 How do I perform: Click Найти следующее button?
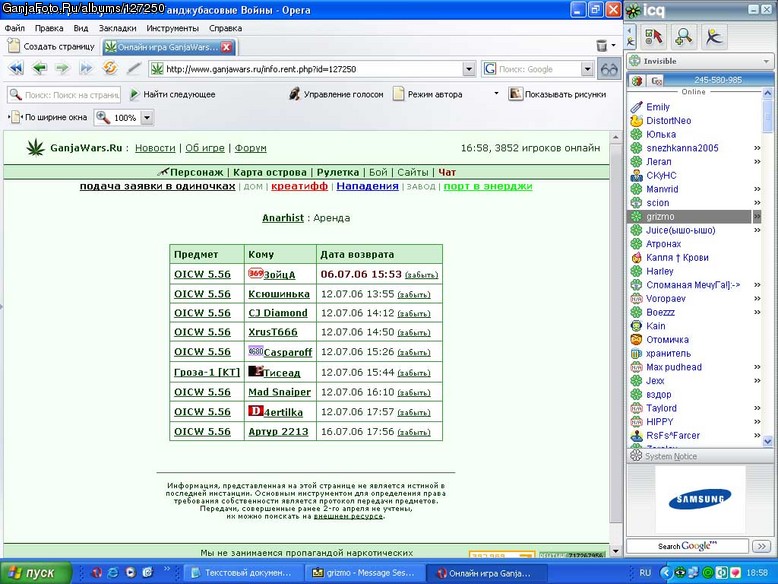(x=172, y=94)
